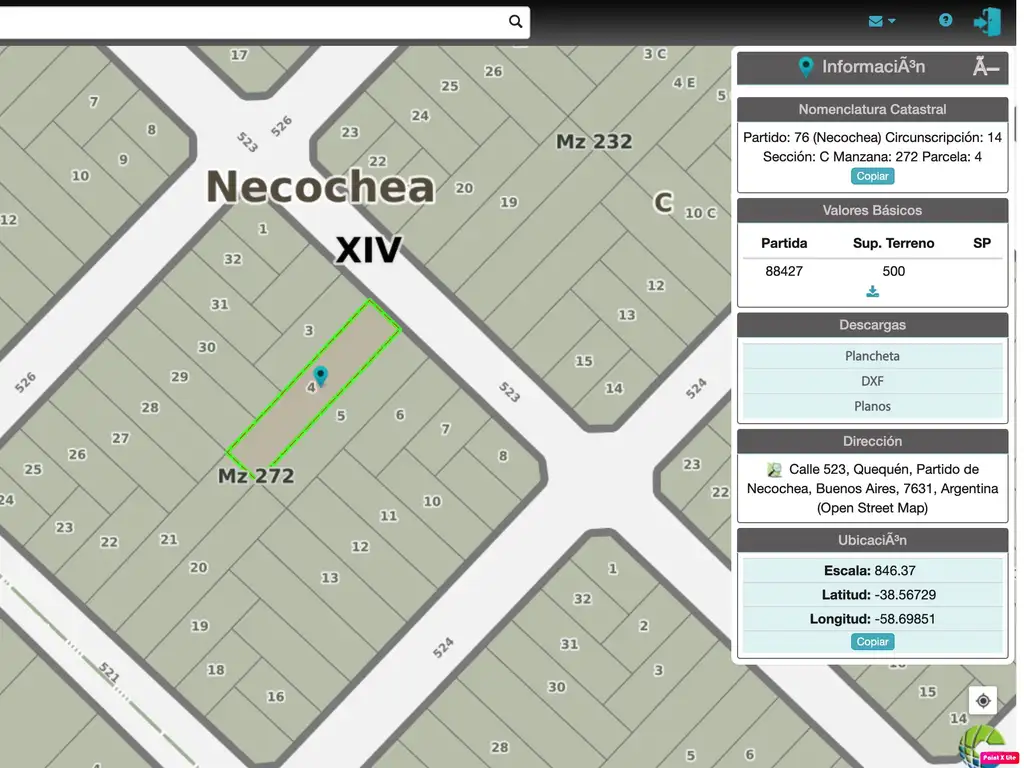Click the search magnifier icon
Viewport: 1024px width, 768px height.
tap(515, 21)
